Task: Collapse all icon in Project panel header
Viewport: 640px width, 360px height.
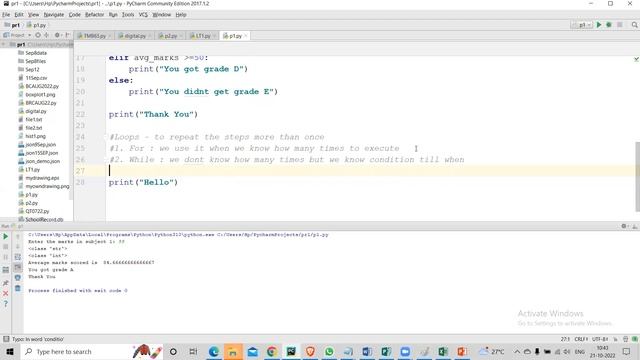Action: [x=47, y=35]
